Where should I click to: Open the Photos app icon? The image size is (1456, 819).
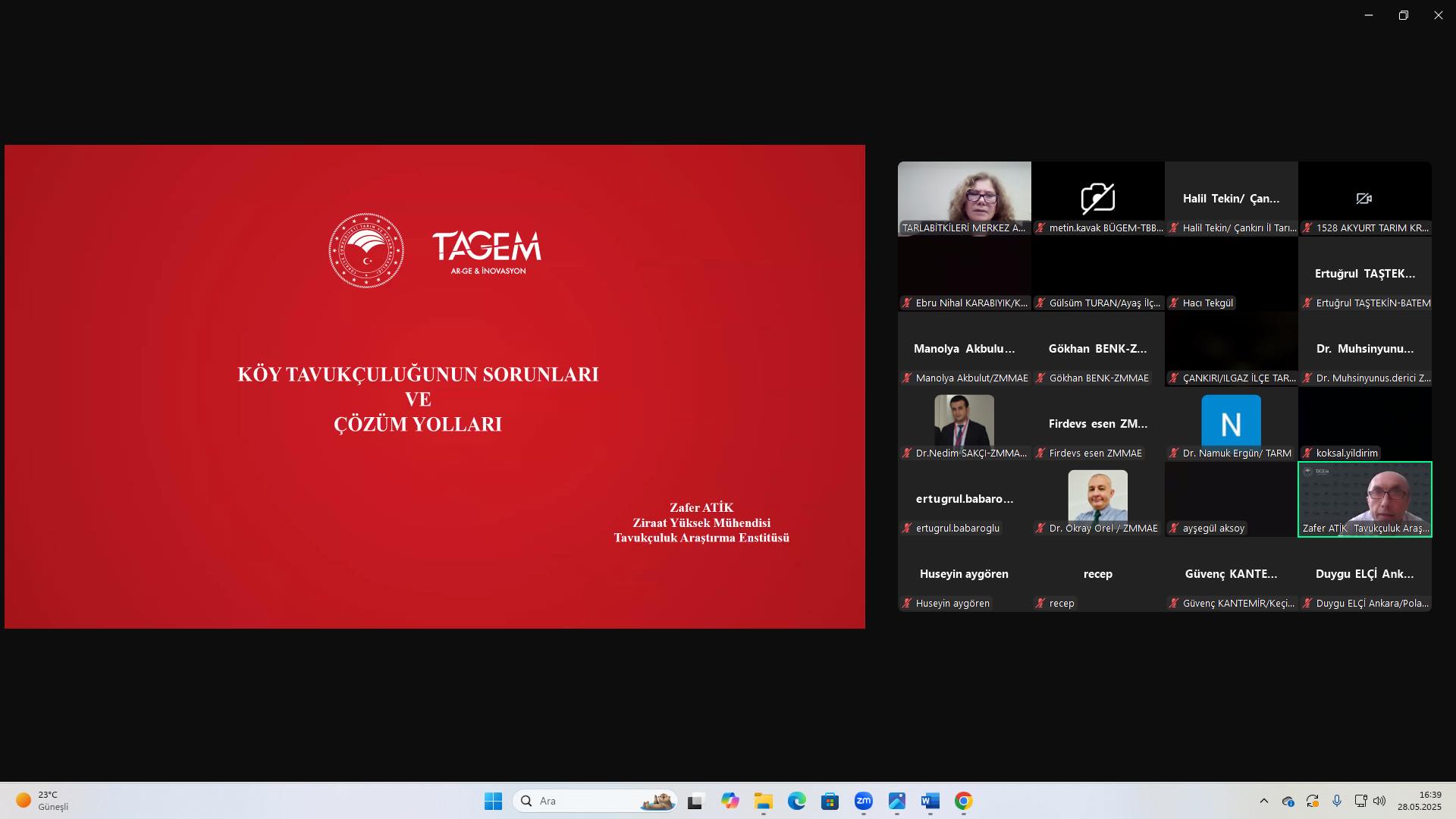point(896,801)
